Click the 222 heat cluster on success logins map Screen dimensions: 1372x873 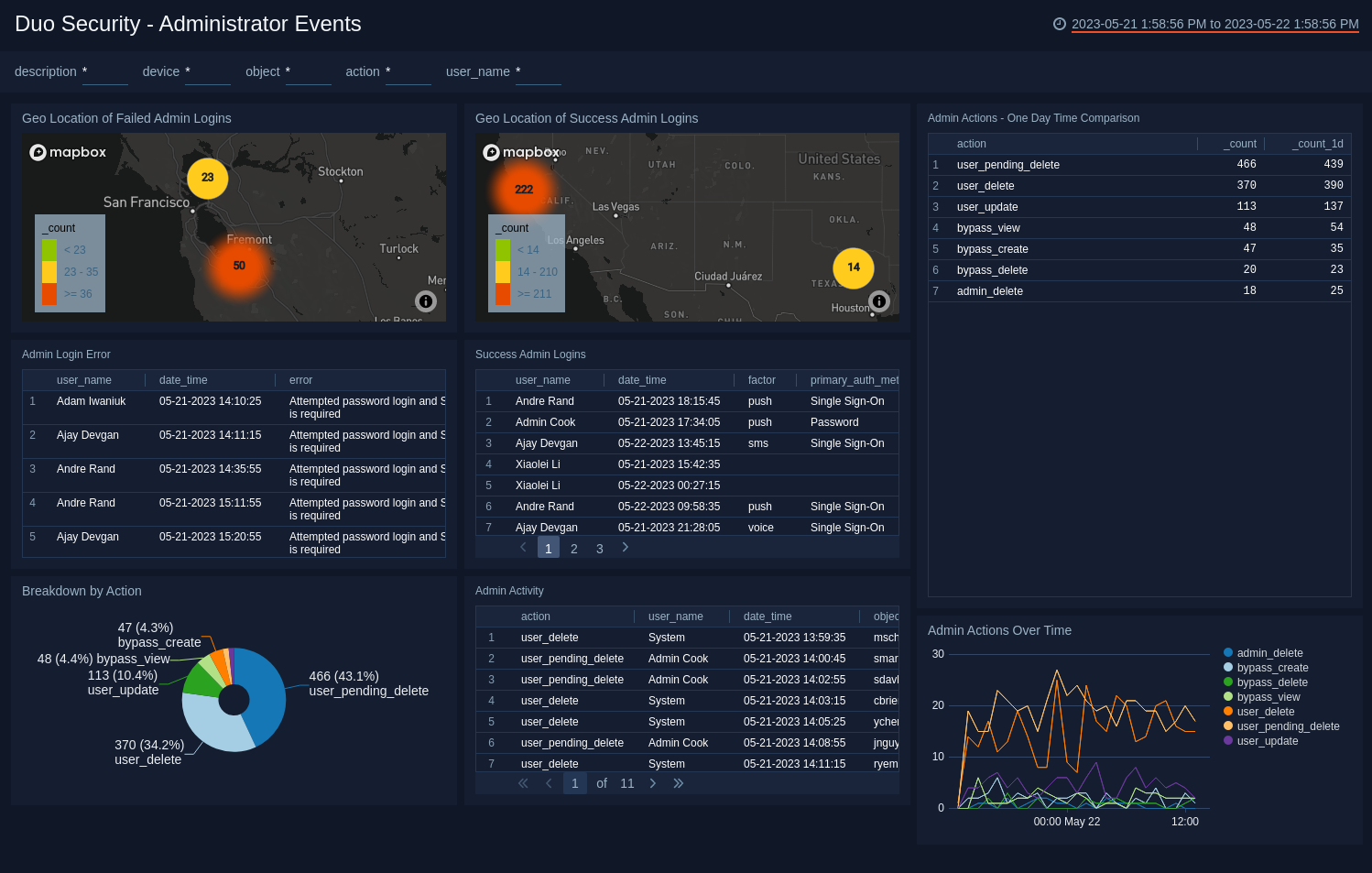tap(523, 189)
